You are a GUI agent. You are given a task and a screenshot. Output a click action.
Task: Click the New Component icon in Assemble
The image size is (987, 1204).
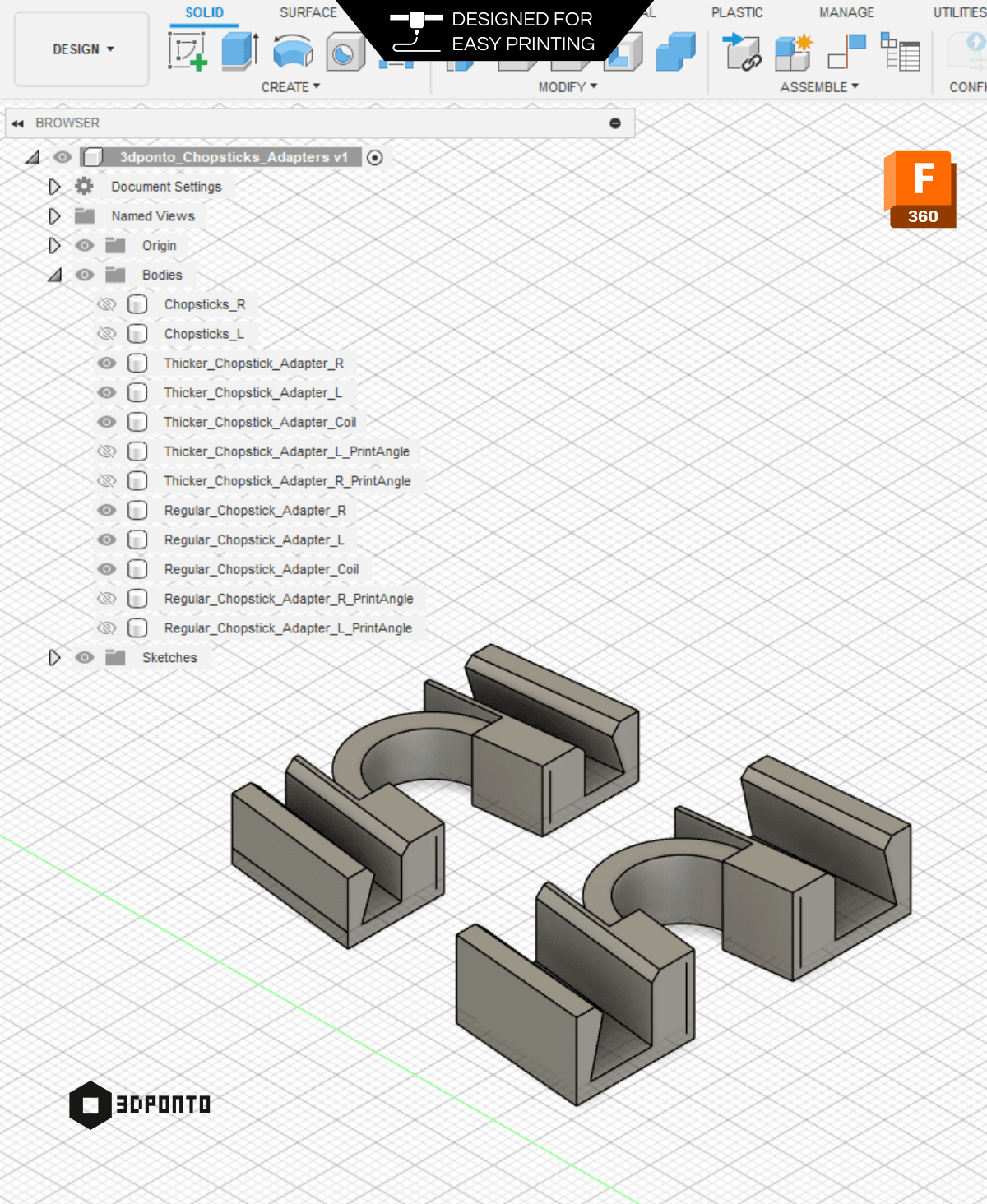click(x=794, y=52)
